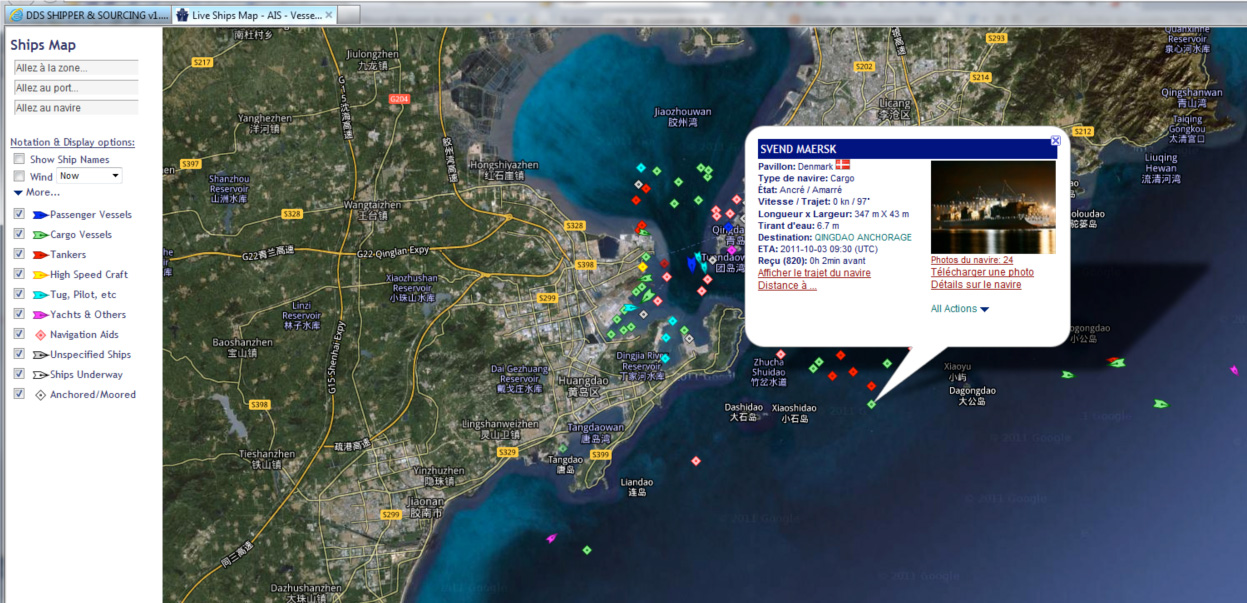Uncheck the Passenger Vessels checkbox

coord(19,214)
